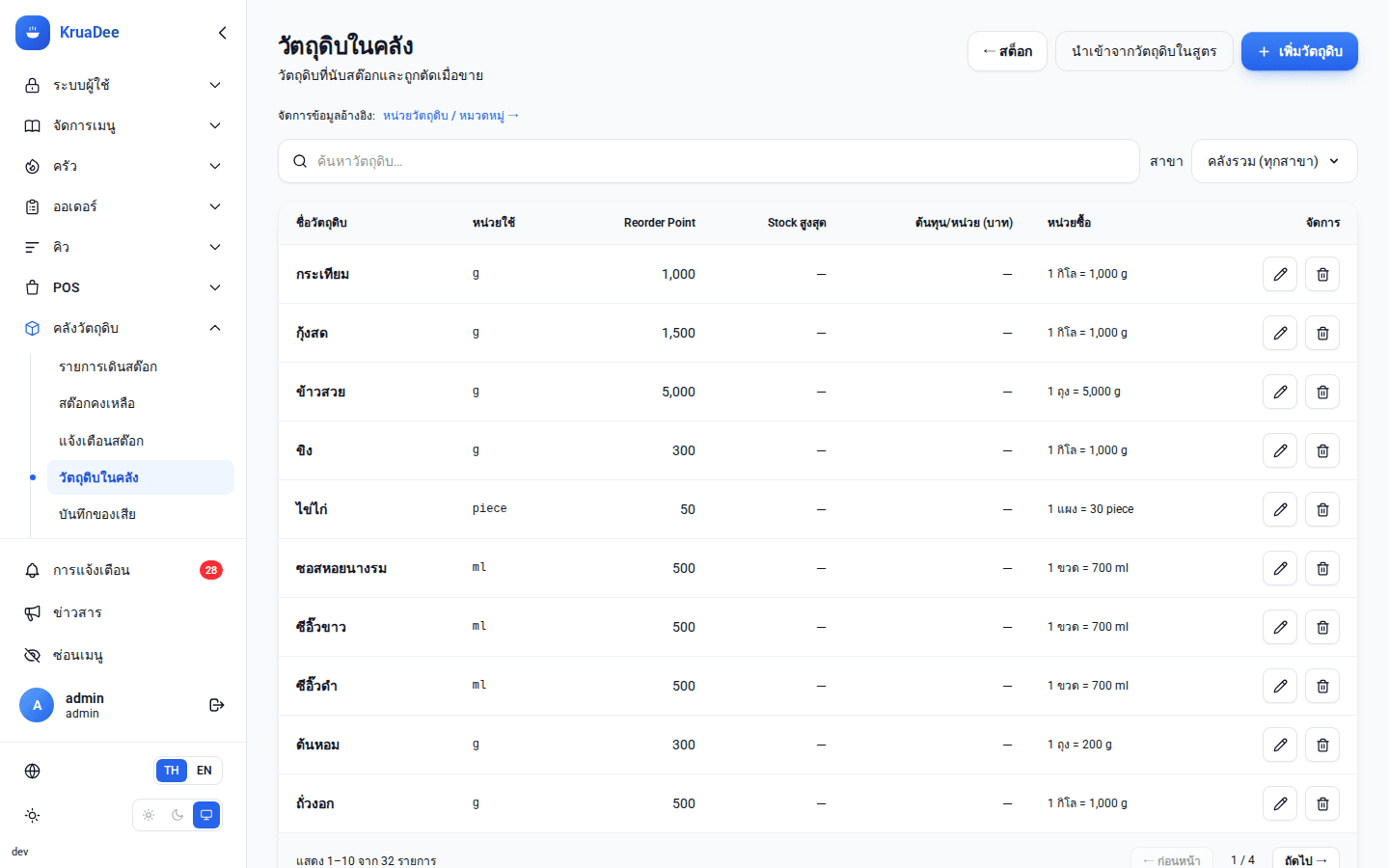Viewport: 1389px width, 868px height.
Task: Select the dark moon theme mode
Action: point(177,815)
